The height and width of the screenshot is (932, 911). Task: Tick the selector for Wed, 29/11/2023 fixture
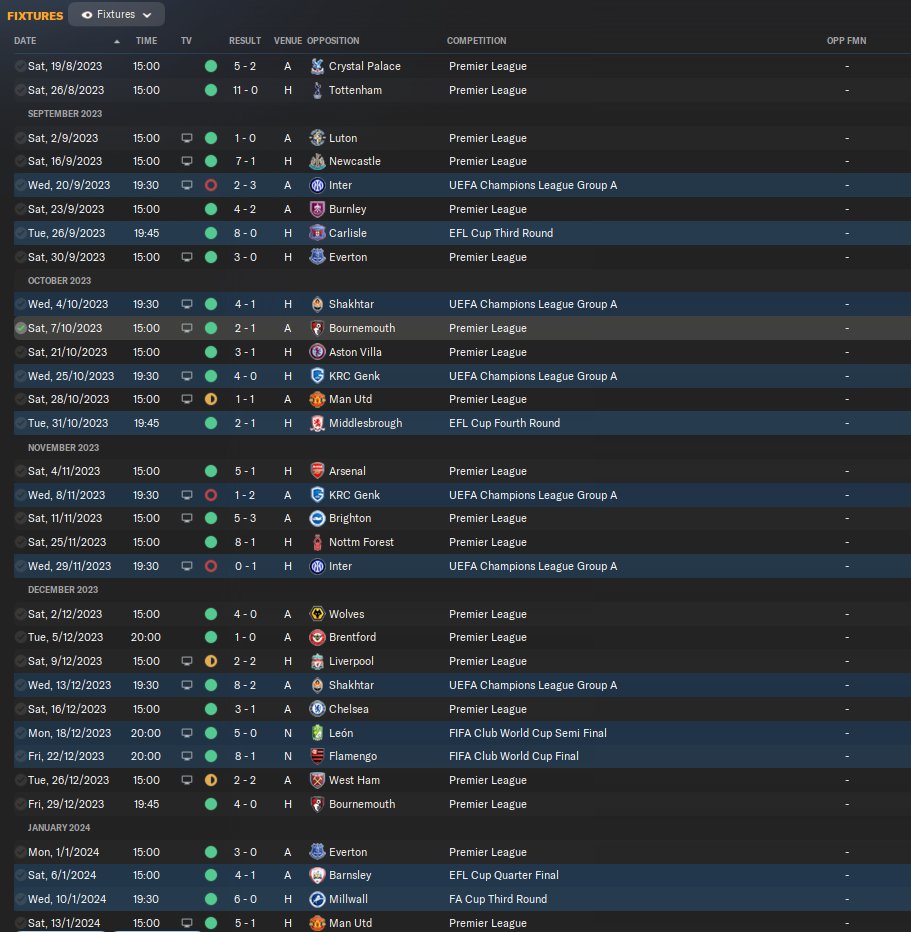(21, 566)
